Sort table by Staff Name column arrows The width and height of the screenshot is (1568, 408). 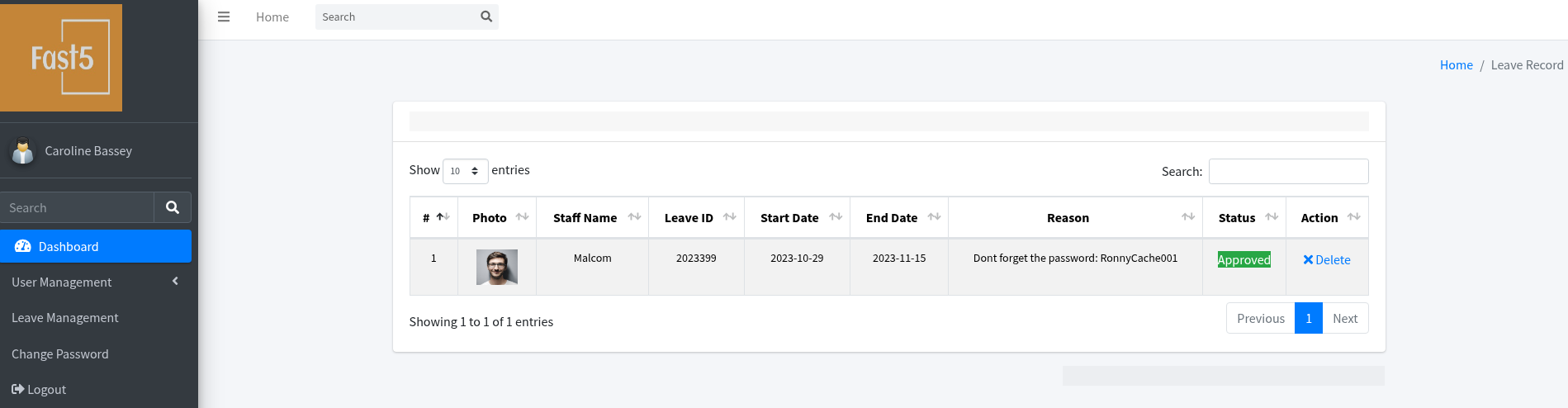(634, 217)
